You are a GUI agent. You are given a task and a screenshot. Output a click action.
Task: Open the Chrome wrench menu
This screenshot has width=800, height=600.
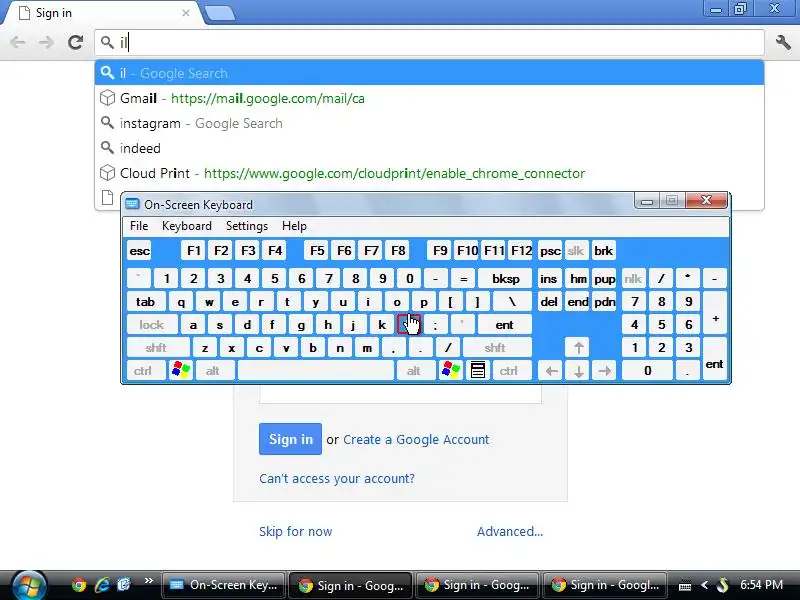(x=783, y=42)
